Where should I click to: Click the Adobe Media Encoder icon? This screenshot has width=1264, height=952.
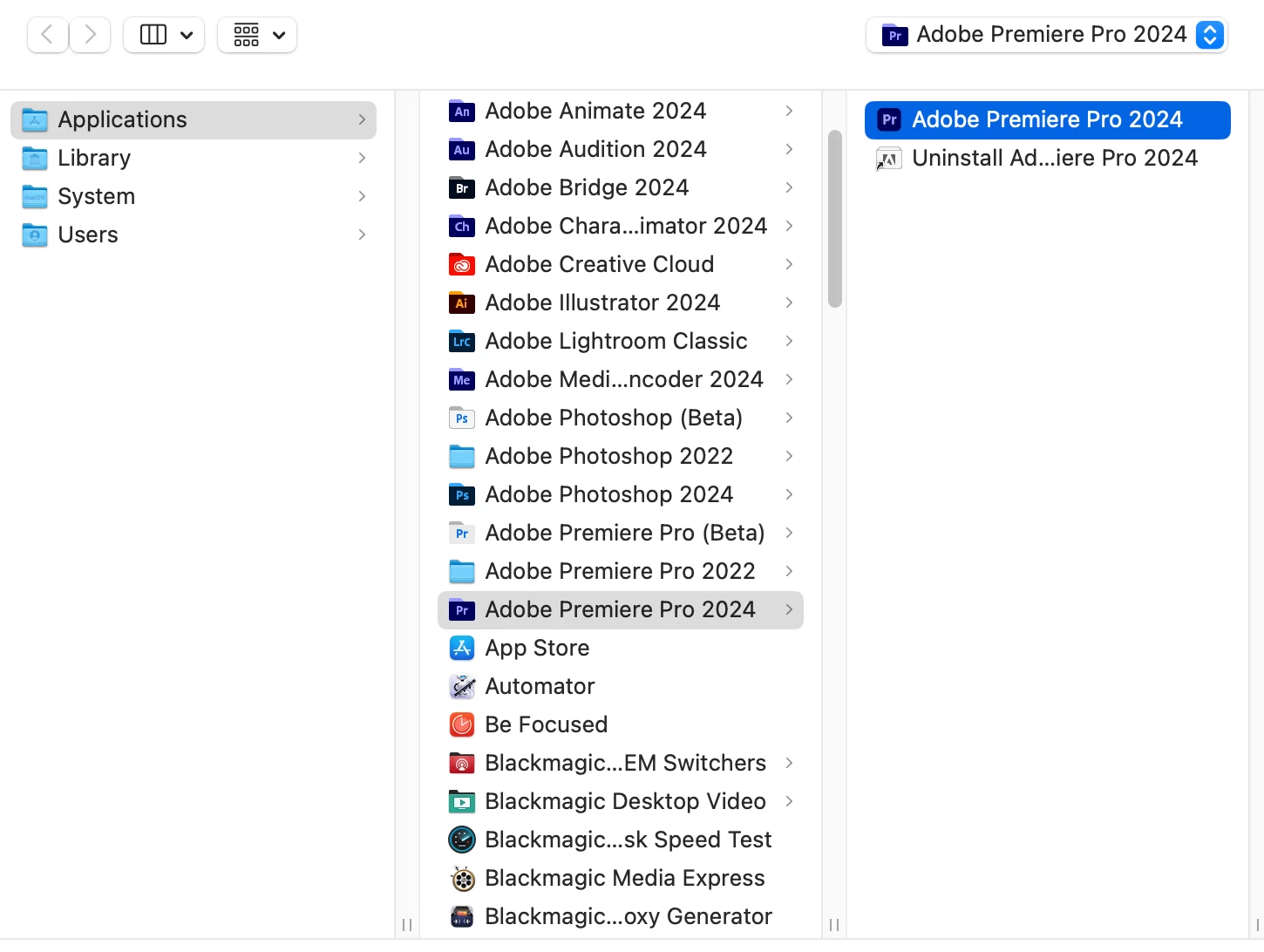tap(461, 379)
